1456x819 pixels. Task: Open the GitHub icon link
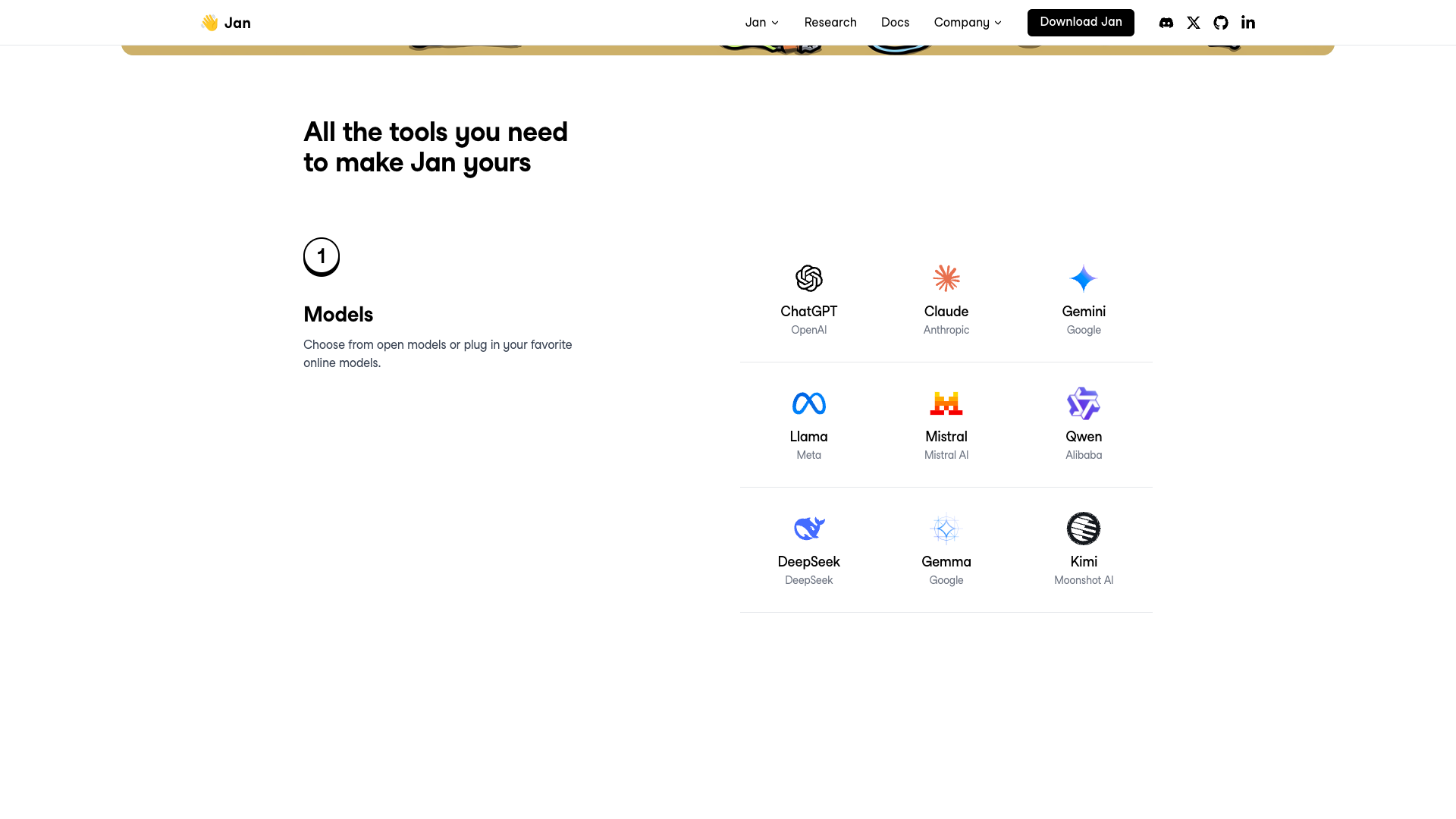tap(1221, 23)
